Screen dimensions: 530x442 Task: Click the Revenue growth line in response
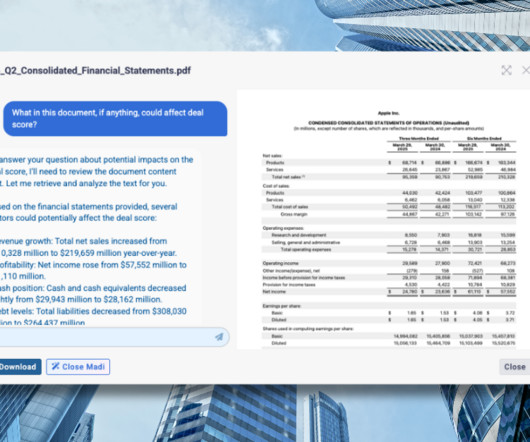(x=89, y=247)
